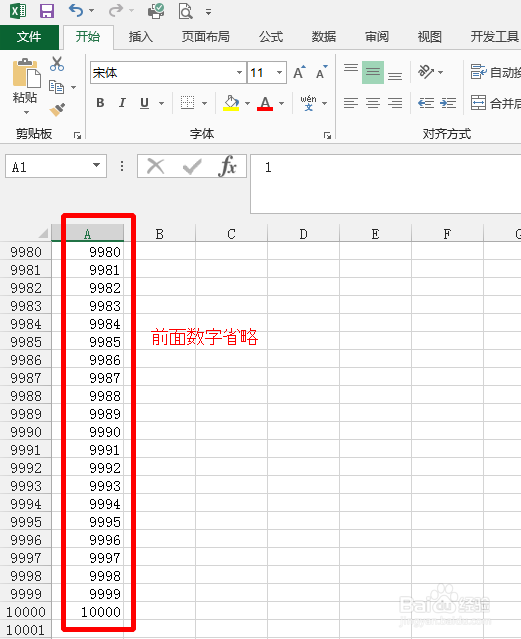Expand the Name Box dropdown arrow
The width and height of the screenshot is (521, 639).
tap(97, 165)
